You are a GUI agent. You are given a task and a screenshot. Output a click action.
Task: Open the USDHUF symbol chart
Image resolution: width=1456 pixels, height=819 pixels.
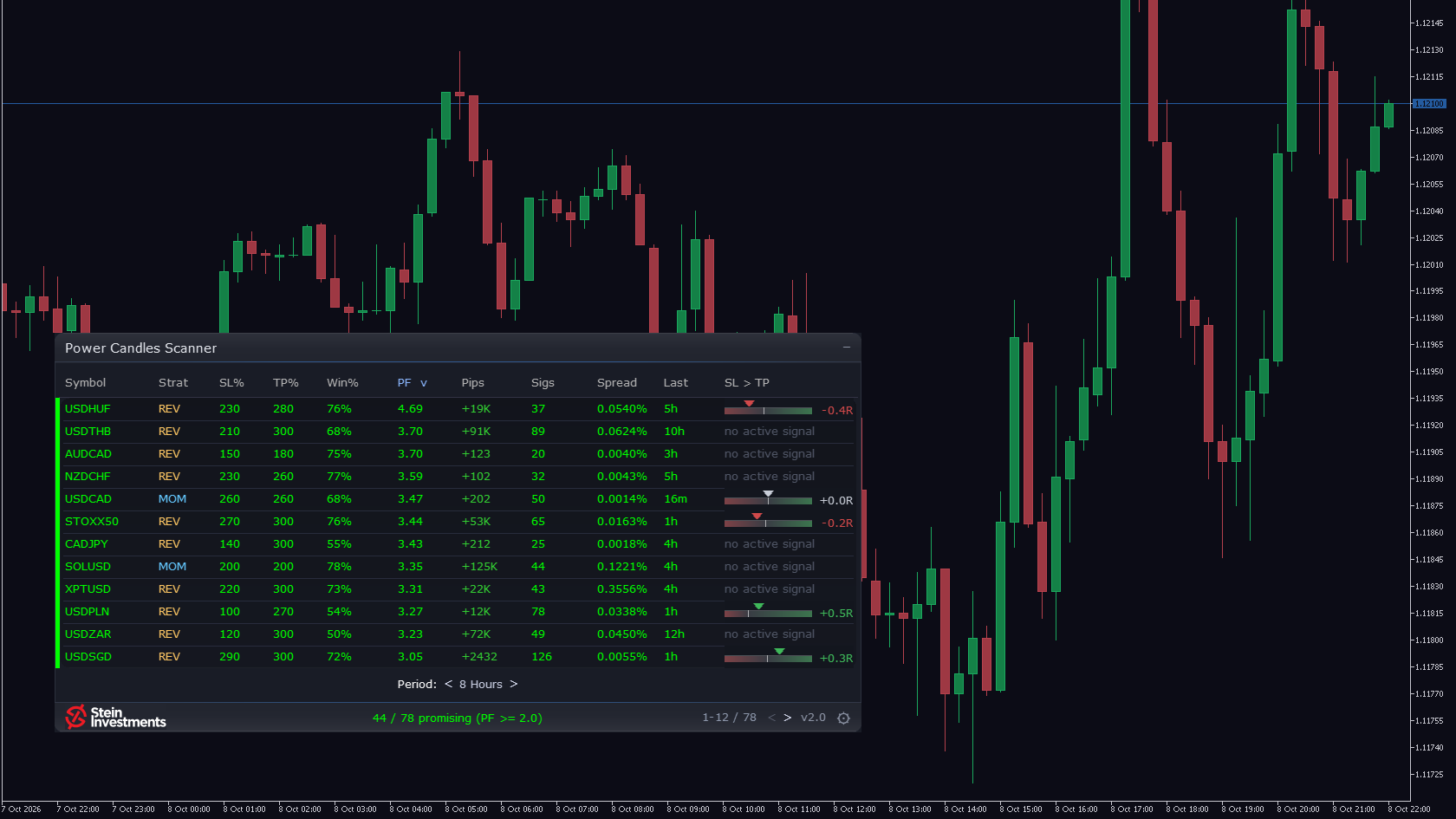[88, 408]
